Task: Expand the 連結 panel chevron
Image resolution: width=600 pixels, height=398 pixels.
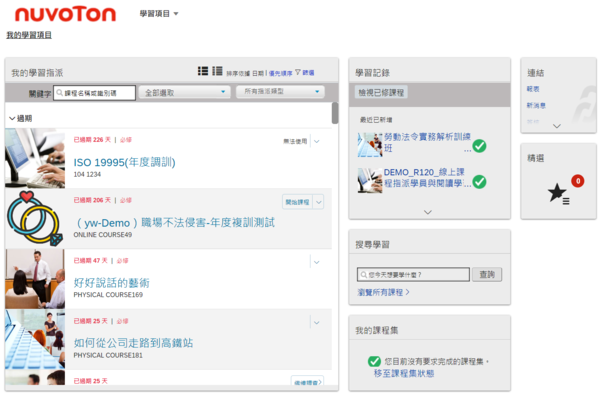Action: 557,126
